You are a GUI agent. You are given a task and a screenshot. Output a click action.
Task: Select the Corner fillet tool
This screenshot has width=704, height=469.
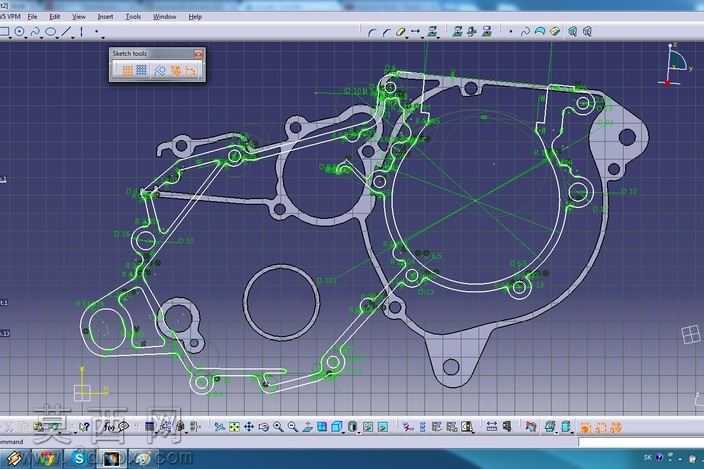click(x=371, y=32)
